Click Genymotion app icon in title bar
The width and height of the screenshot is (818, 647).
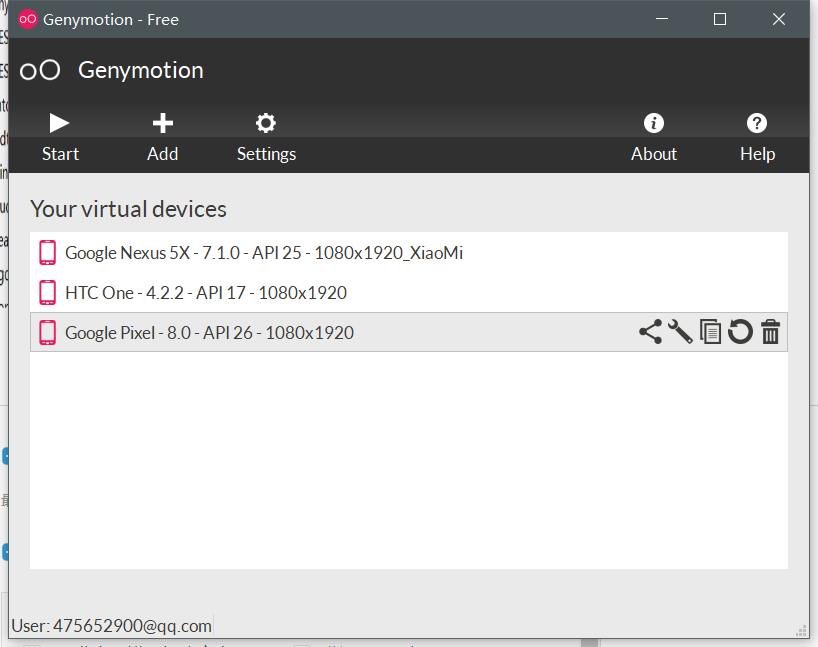(x=28, y=19)
